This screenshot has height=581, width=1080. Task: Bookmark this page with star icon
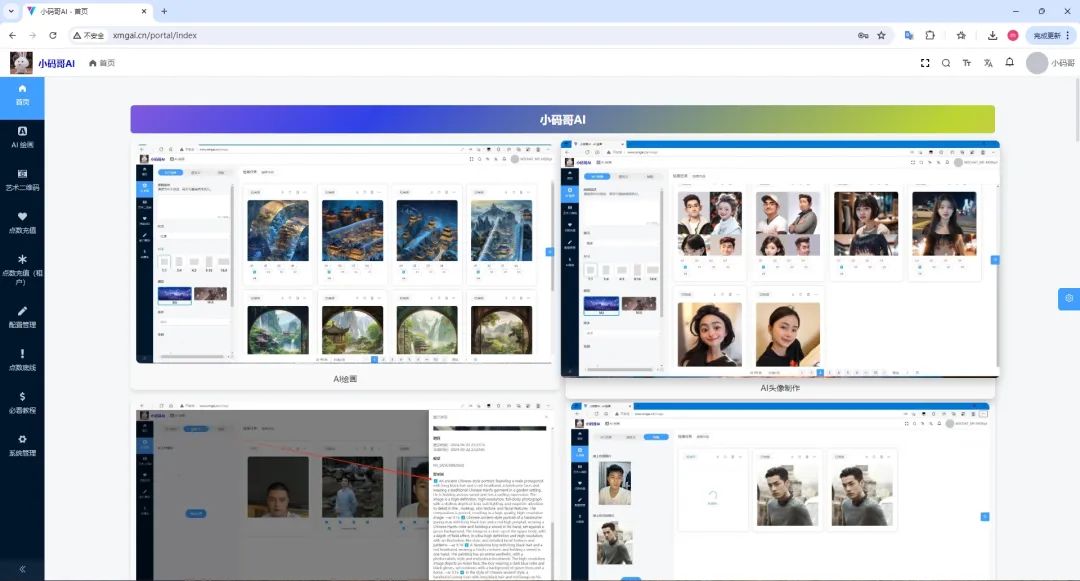click(881, 35)
